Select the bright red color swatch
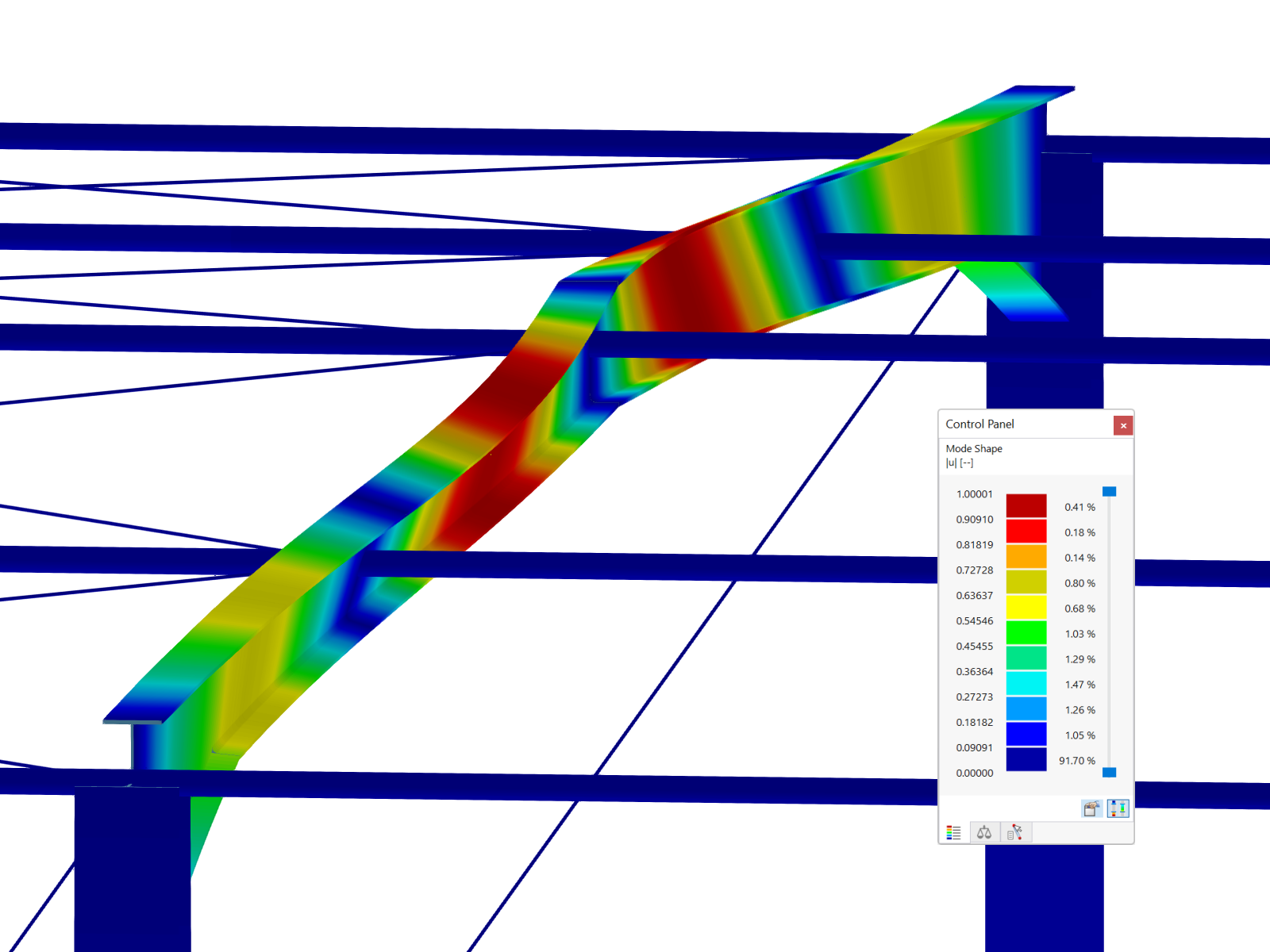1270x952 pixels. [x=1026, y=532]
